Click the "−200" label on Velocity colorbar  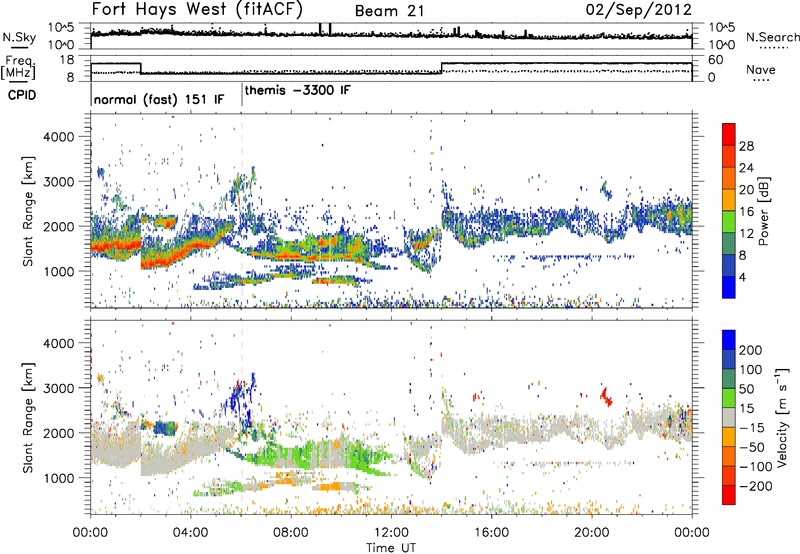click(756, 486)
